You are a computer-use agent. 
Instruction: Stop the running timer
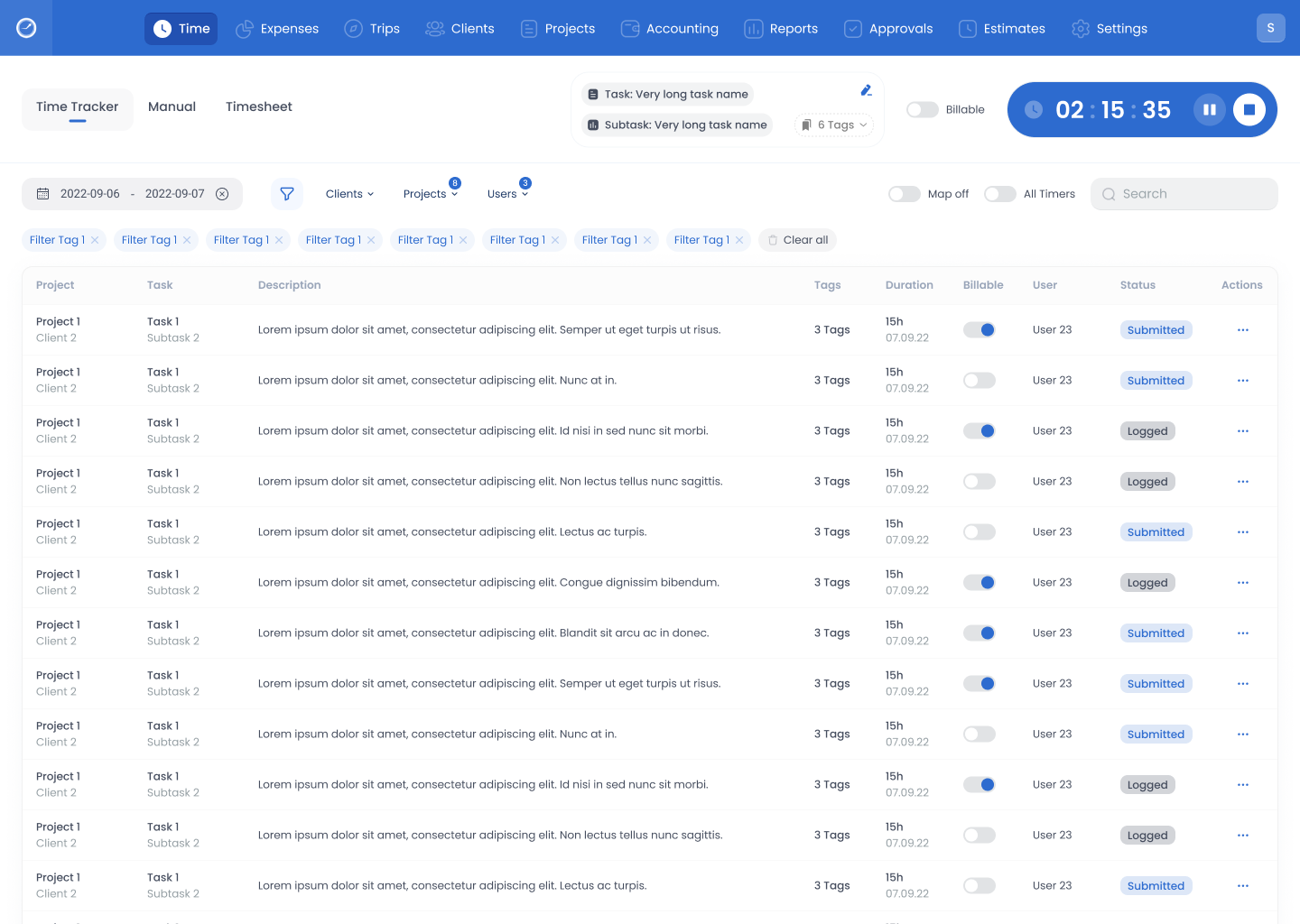(x=1249, y=110)
